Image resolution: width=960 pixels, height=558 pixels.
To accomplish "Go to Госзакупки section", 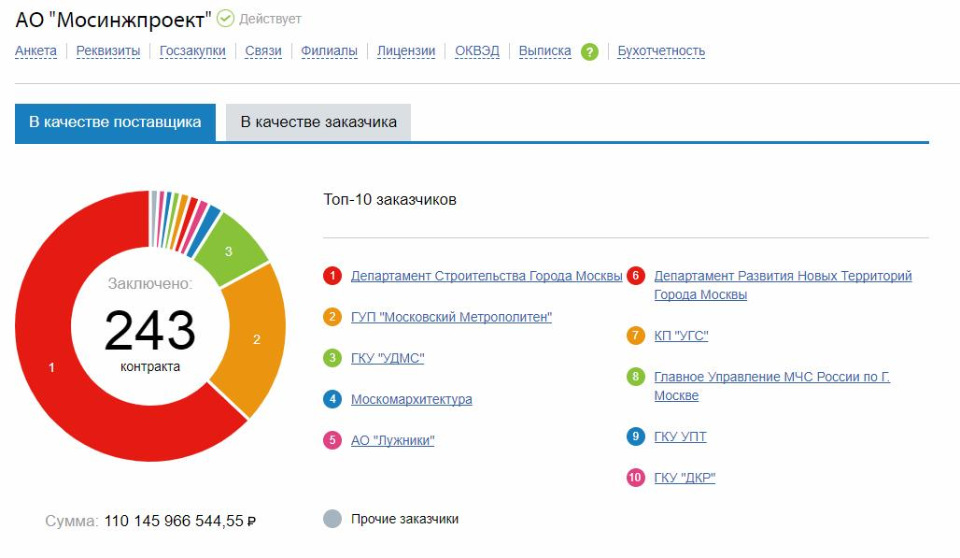I will pyautogui.click(x=192, y=51).
